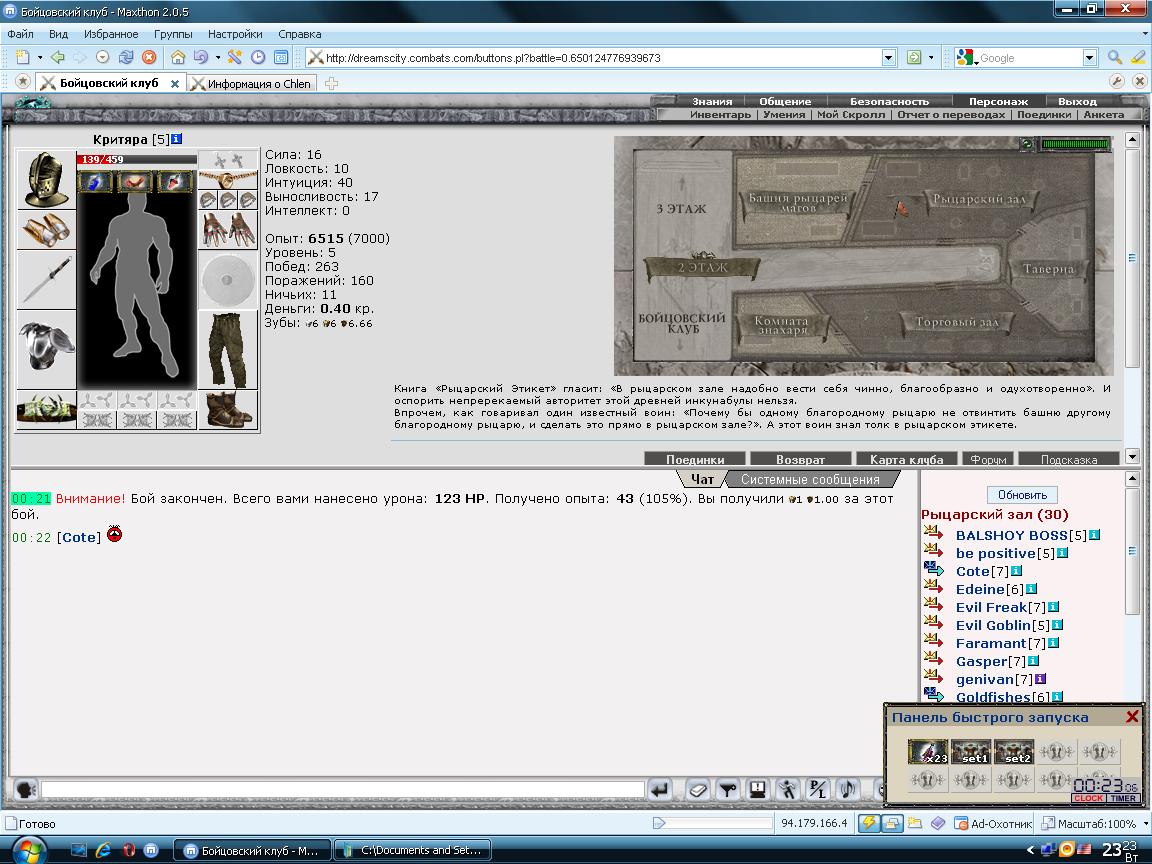The height and width of the screenshot is (864, 1152).
Task: Click the chat message input field
Action: (x=342, y=790)
